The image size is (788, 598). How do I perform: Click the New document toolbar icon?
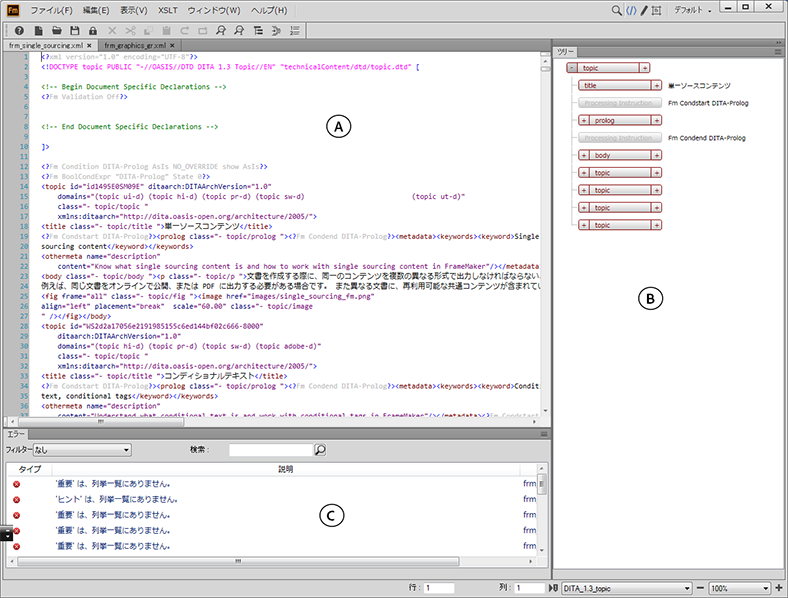pos(39,31)
